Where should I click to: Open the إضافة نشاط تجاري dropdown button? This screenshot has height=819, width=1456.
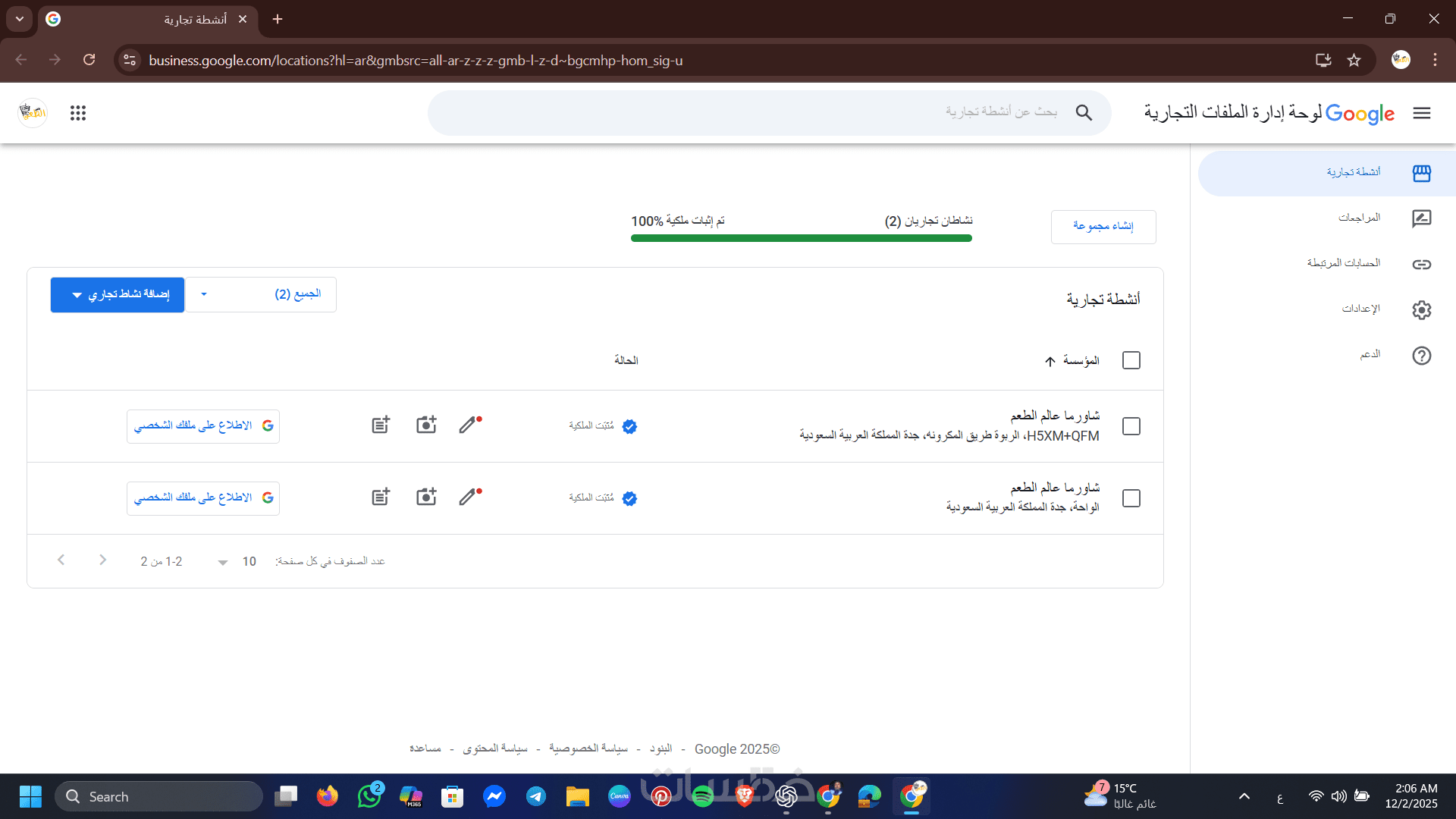(x=118, y=294)
